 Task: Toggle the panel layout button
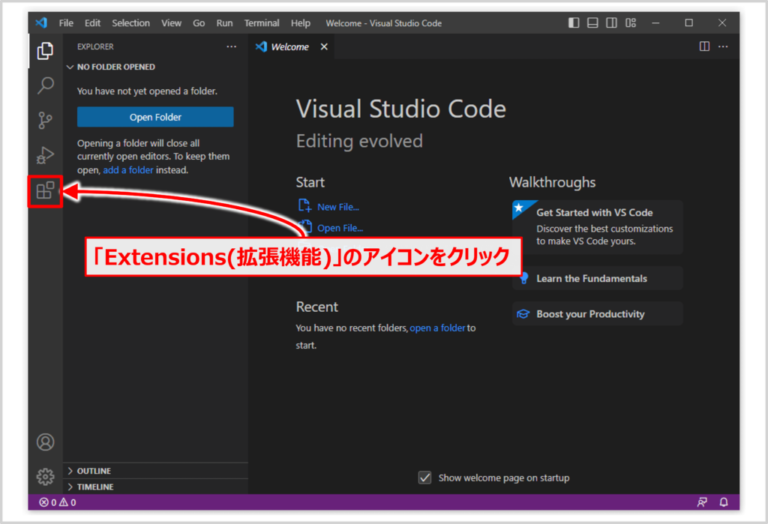click(593, 22)
